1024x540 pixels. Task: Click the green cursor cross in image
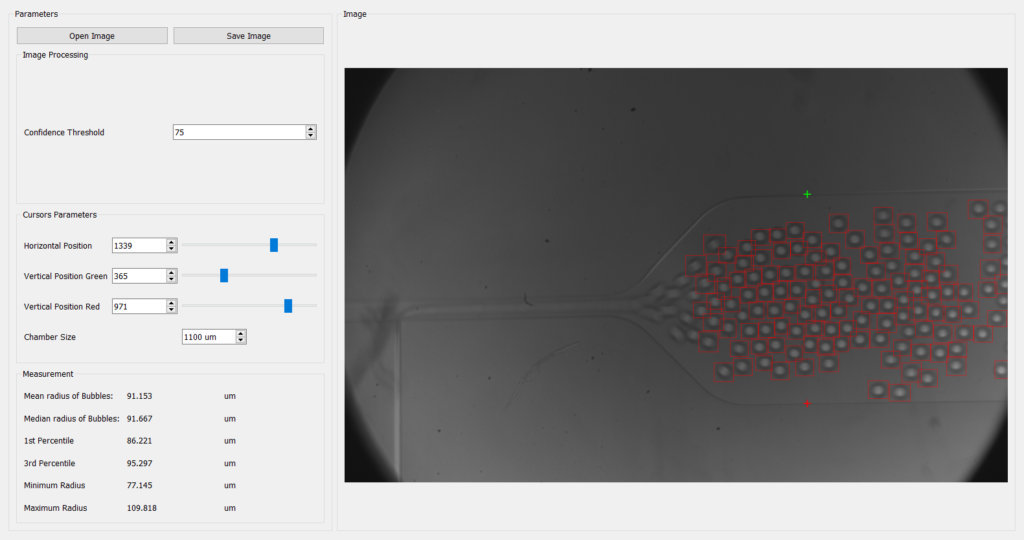(807, 194)
